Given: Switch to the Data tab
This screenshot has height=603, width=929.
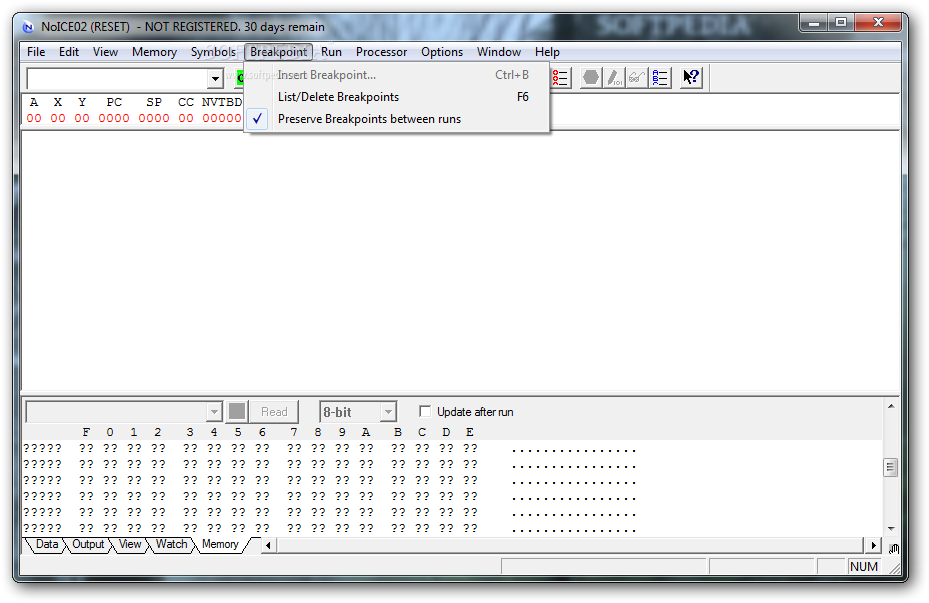Looking at the screenshot, I should click(47, 544).
